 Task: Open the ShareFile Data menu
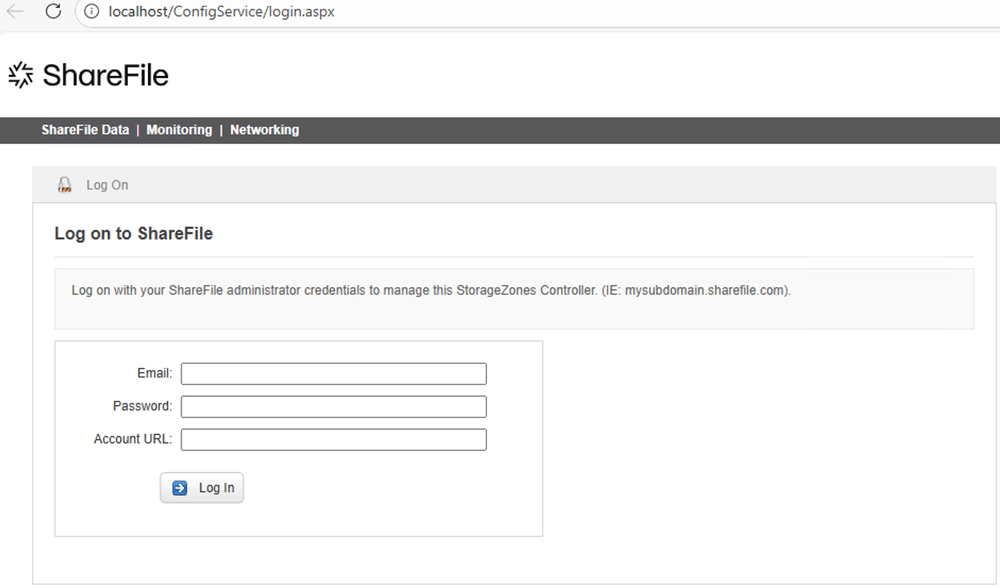pyautogui.click(x=85, y=130)
